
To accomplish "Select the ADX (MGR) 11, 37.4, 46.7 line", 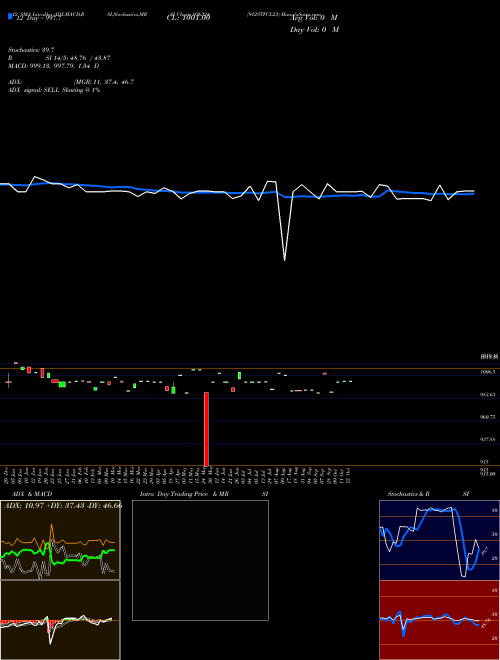I will pos(71,82).
